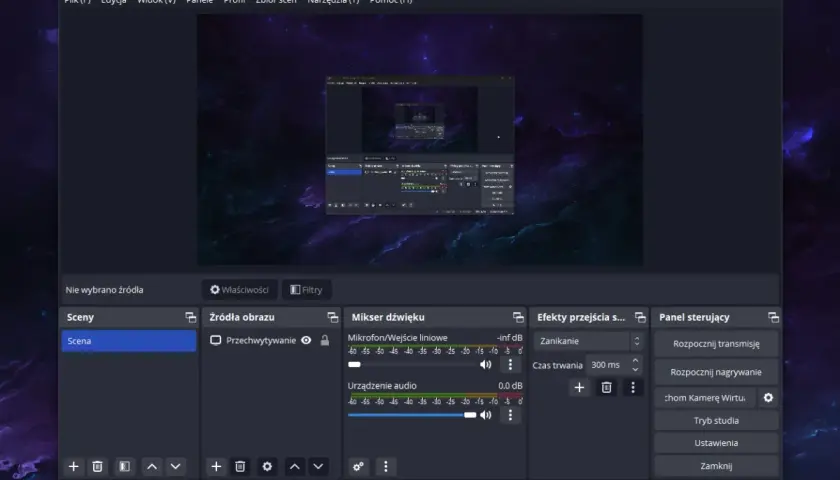Screen dimensions: 840x480
Task: Start the virtual camera (Kamerę Wirtualną) button
Action: point(705,398)
